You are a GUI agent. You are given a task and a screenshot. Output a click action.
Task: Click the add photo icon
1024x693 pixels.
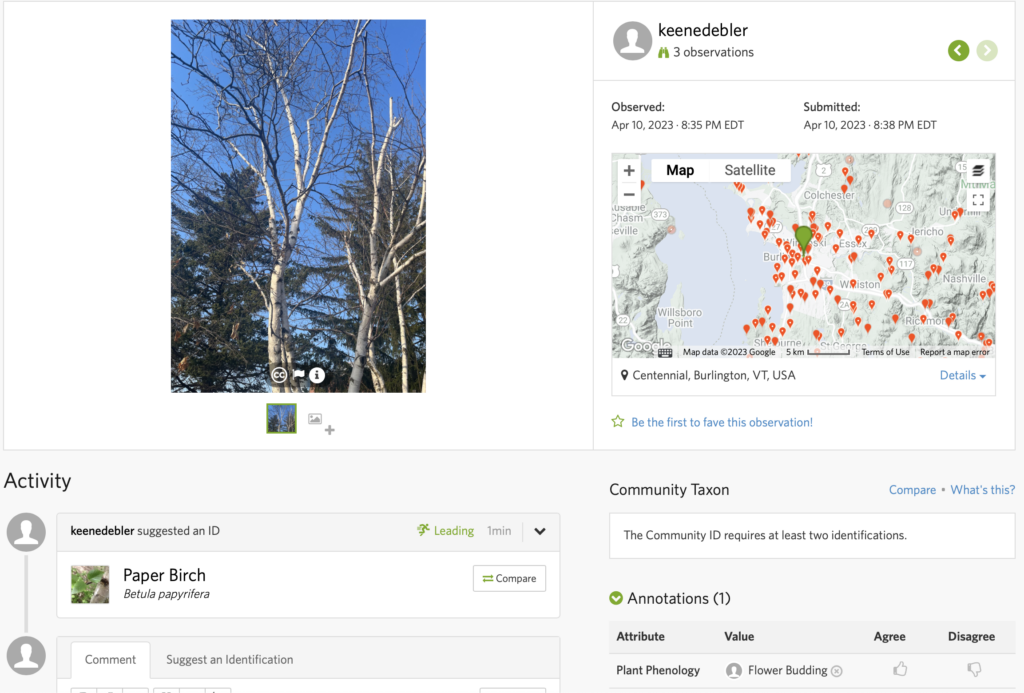tap(320, 422)
